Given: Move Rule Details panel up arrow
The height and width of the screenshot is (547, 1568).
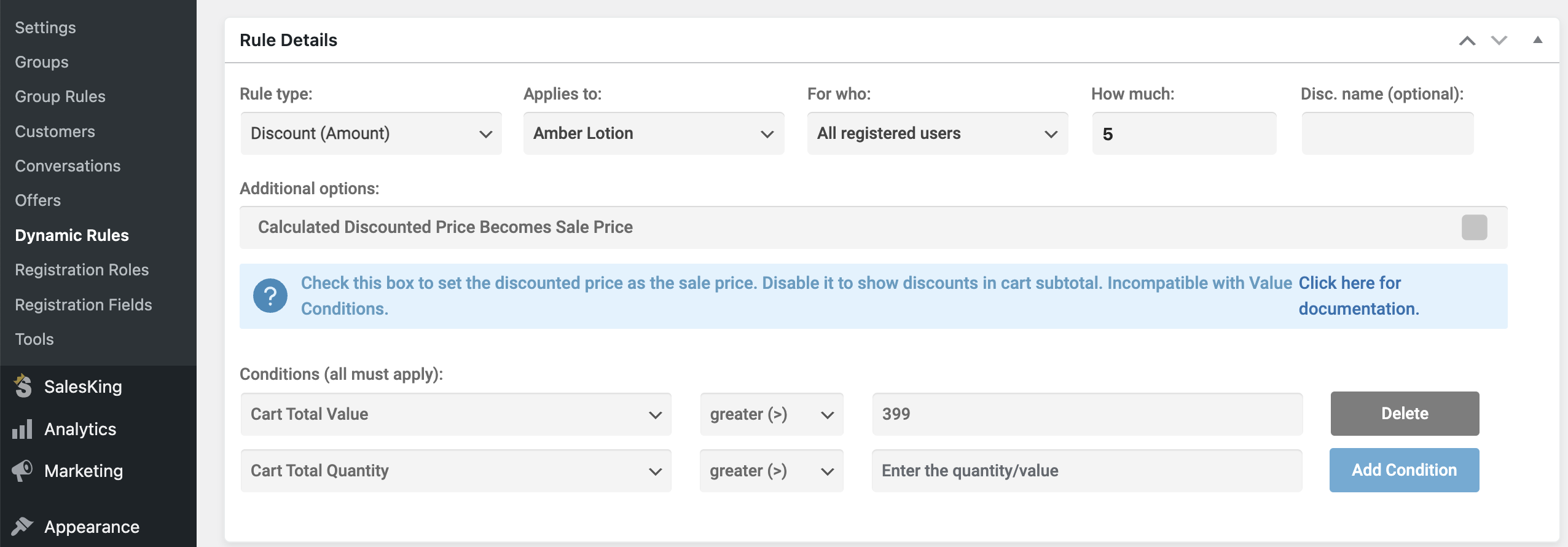Looking at the screenshot, I should click(x=1467, y=41).
